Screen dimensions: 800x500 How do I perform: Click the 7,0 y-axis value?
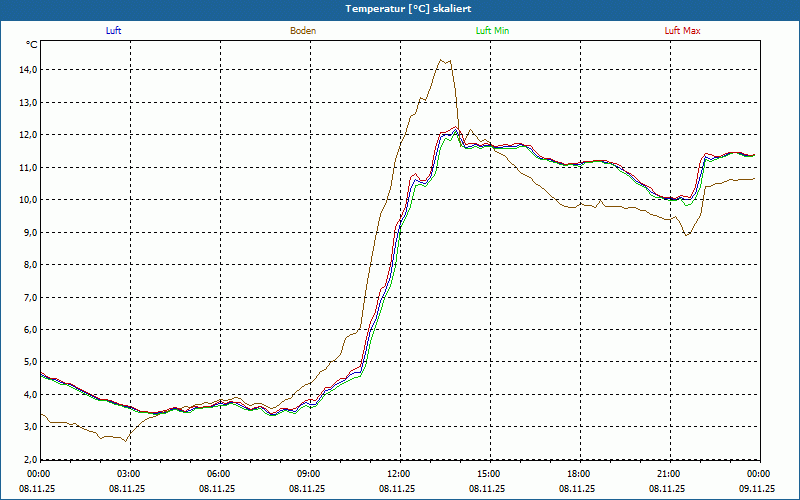coord(28,297)
